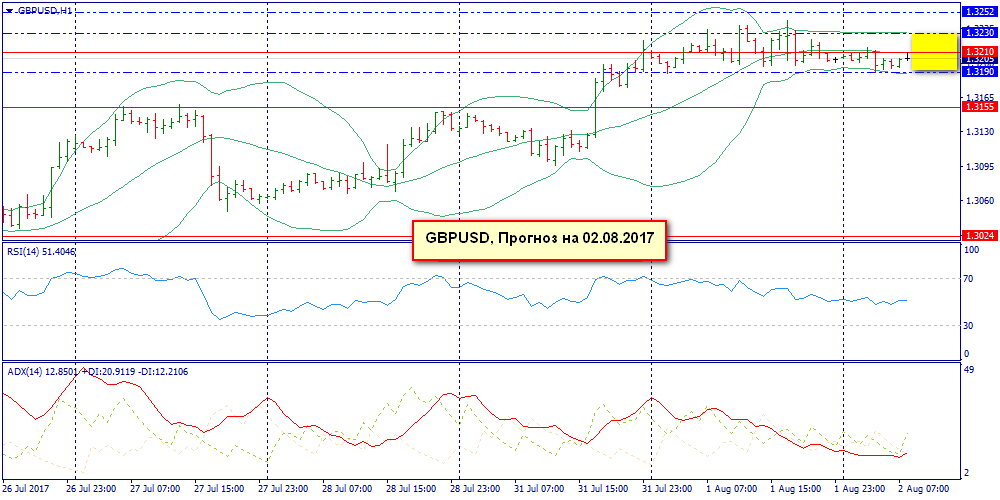
Task: Select the '31 Jul 23:00' time label
Action: click(666, 488)
